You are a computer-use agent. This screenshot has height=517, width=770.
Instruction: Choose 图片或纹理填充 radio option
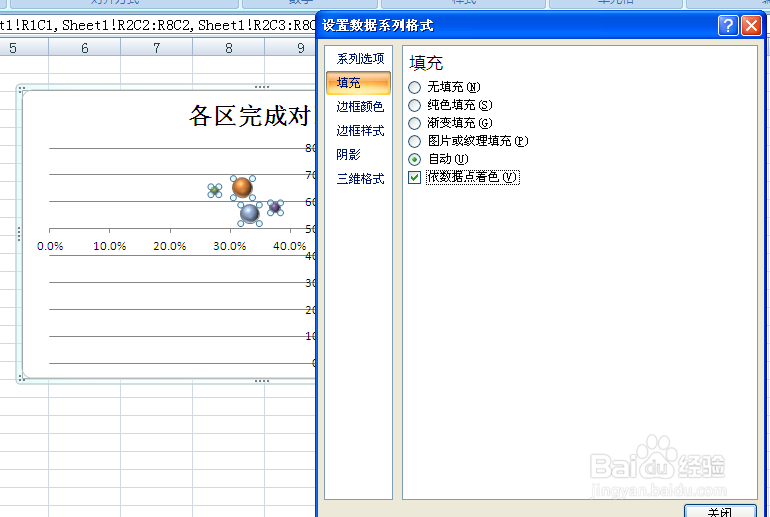coord(415,141)
